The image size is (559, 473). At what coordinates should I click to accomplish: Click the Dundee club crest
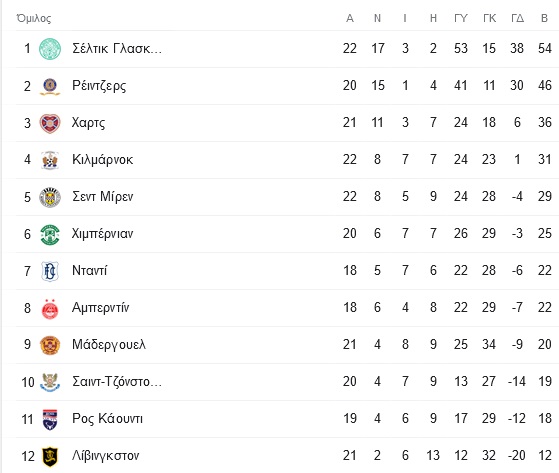50,271
